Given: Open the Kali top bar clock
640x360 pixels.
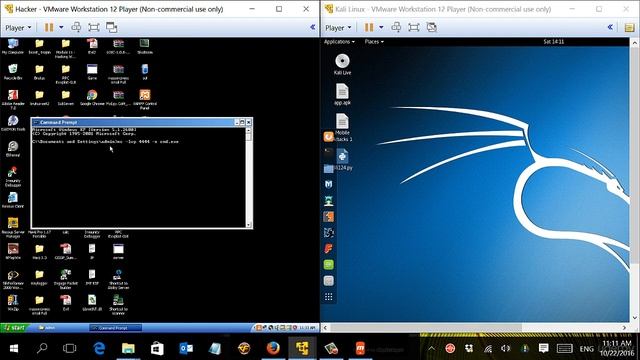Looking at the screenshot, I should [553, 42].
